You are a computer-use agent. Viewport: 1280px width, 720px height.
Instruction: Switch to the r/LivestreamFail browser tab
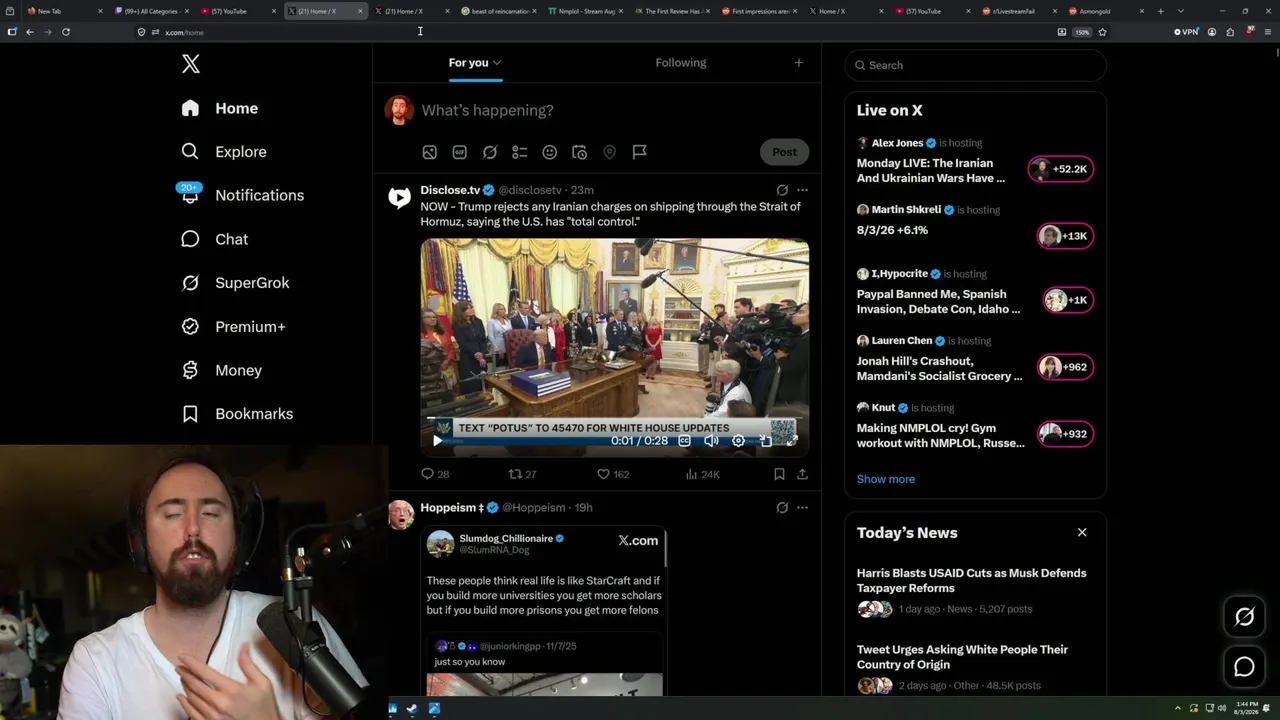point(1014,11)
